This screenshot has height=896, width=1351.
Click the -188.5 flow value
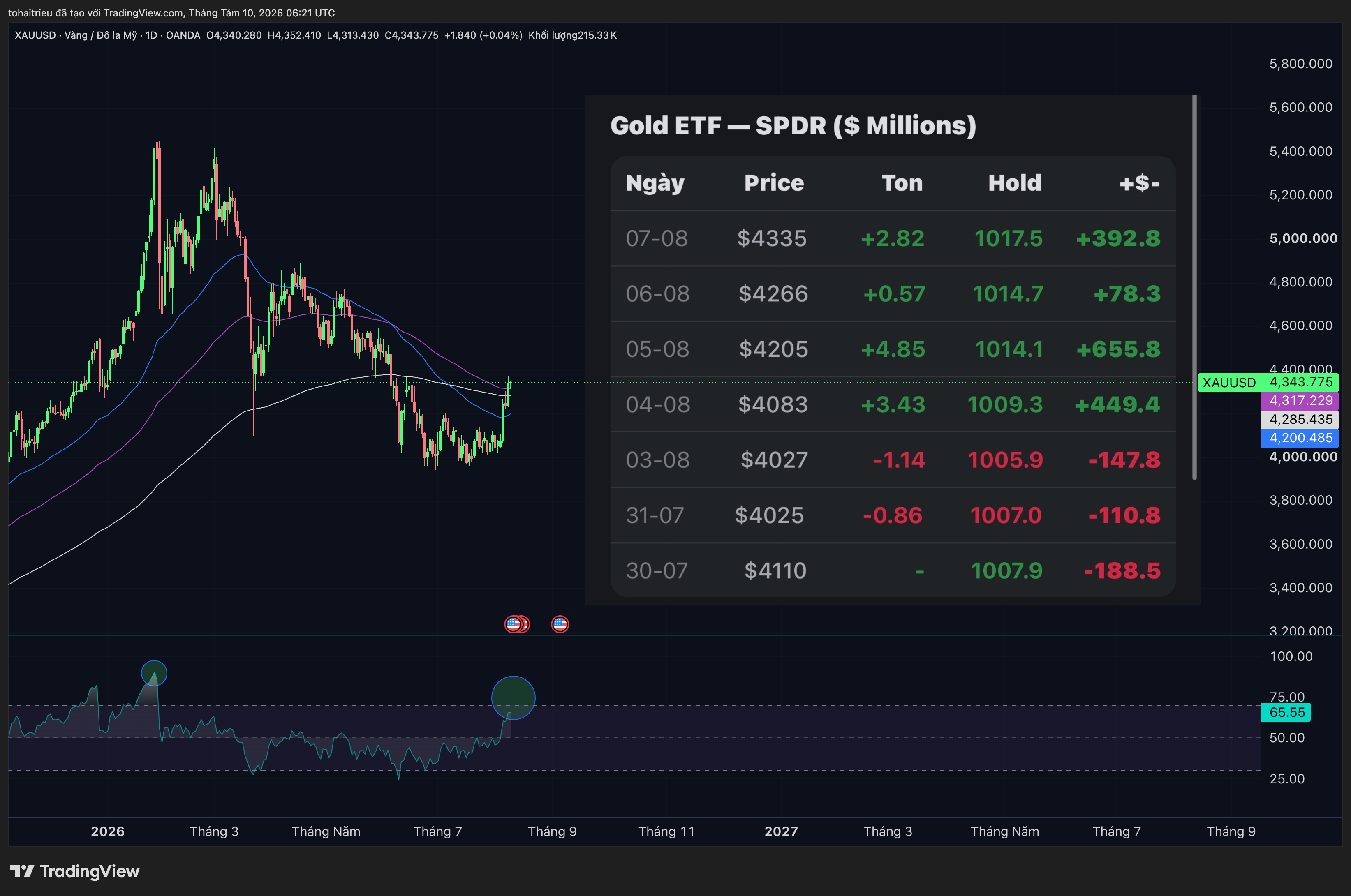(1122, 571)
